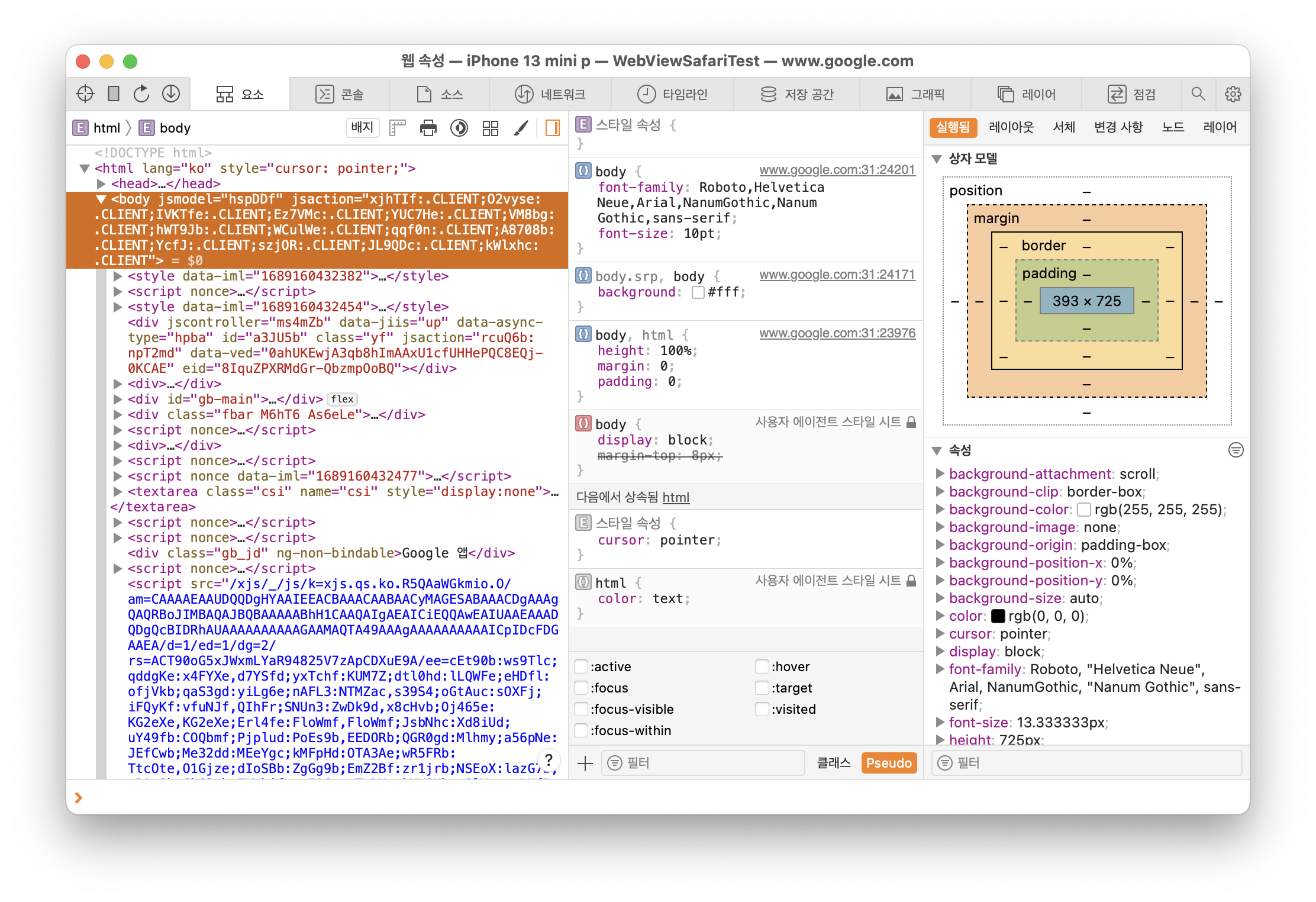This screenshot has width=1316, height=902.
Task: Check the :active pseudo-class checkbox
Action: click(x=581, y=666)
